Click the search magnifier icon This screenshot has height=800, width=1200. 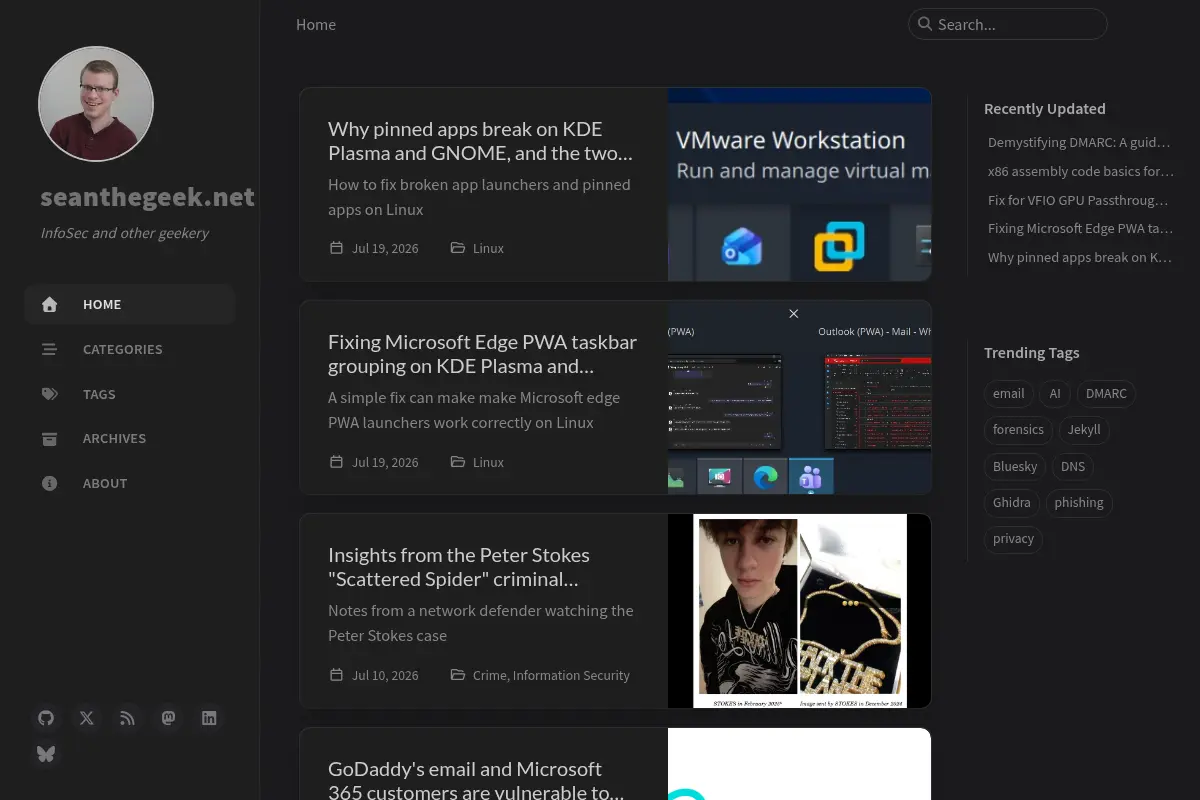pyautogui.click(x=925, y=24)
